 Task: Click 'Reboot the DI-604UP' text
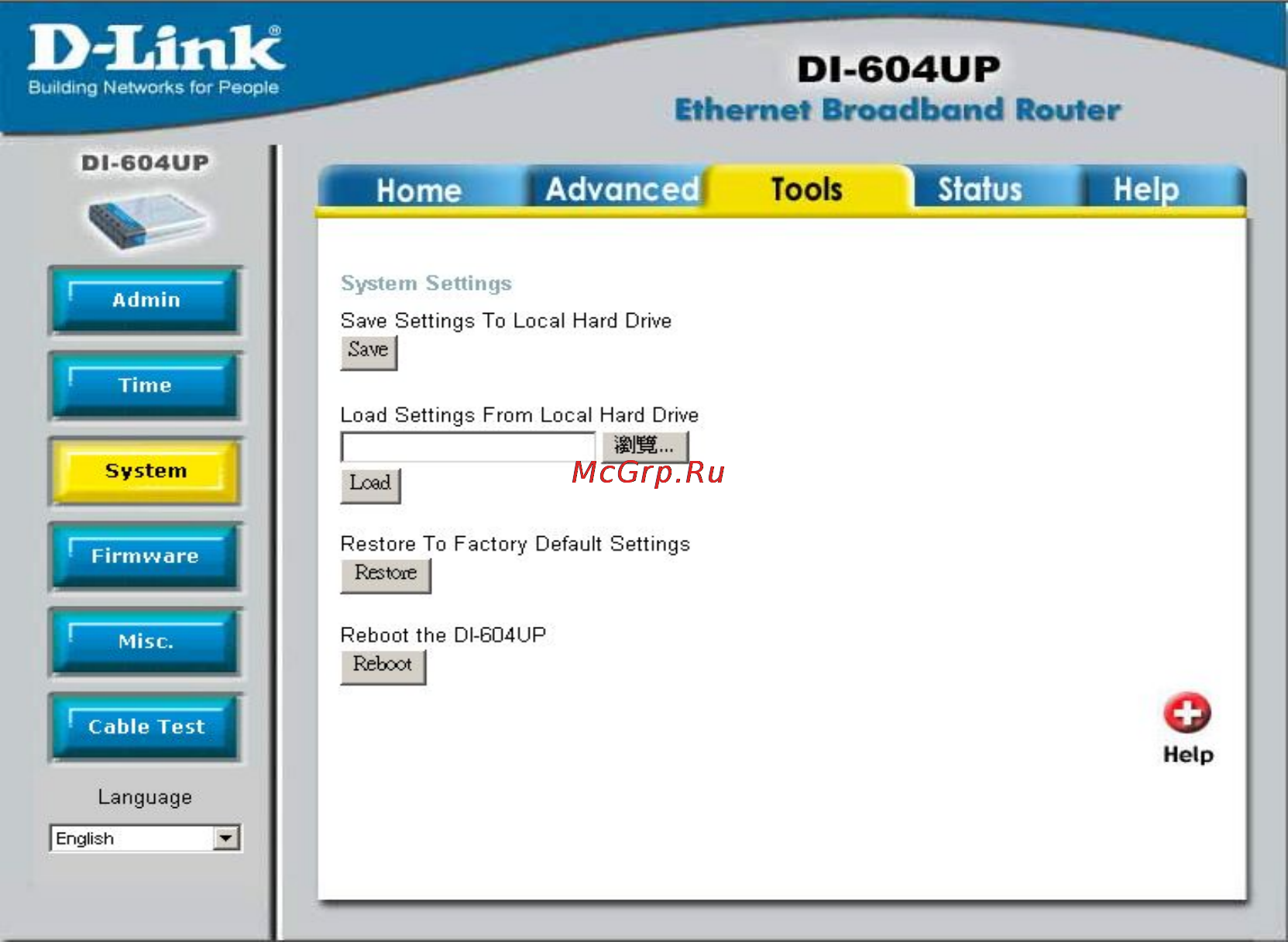pos(443,635)
